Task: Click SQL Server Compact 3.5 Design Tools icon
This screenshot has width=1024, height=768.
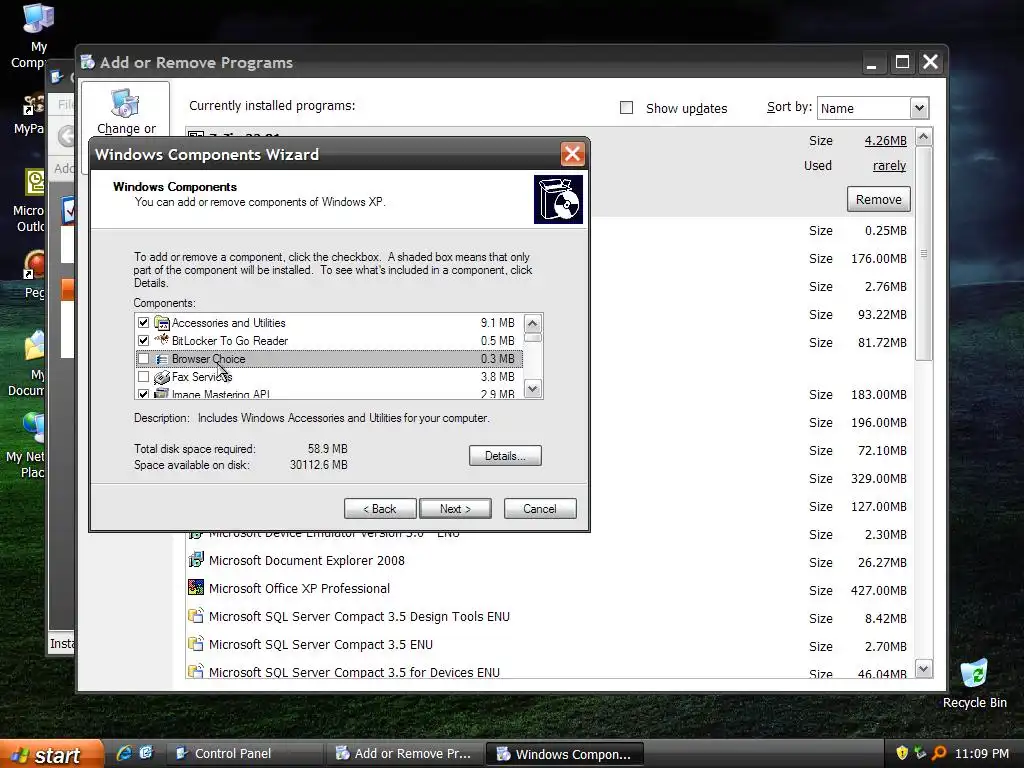Action: tap(196, 616)
